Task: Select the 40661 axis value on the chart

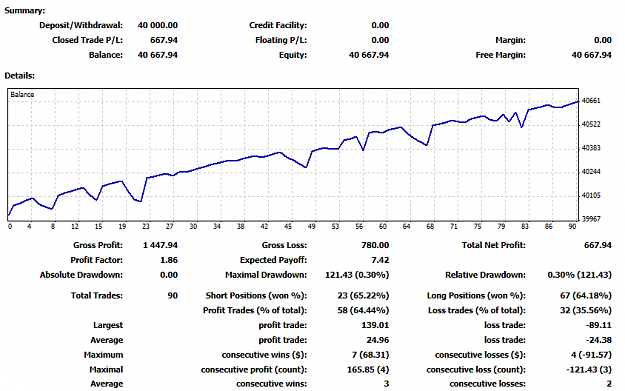Action: 591,100
